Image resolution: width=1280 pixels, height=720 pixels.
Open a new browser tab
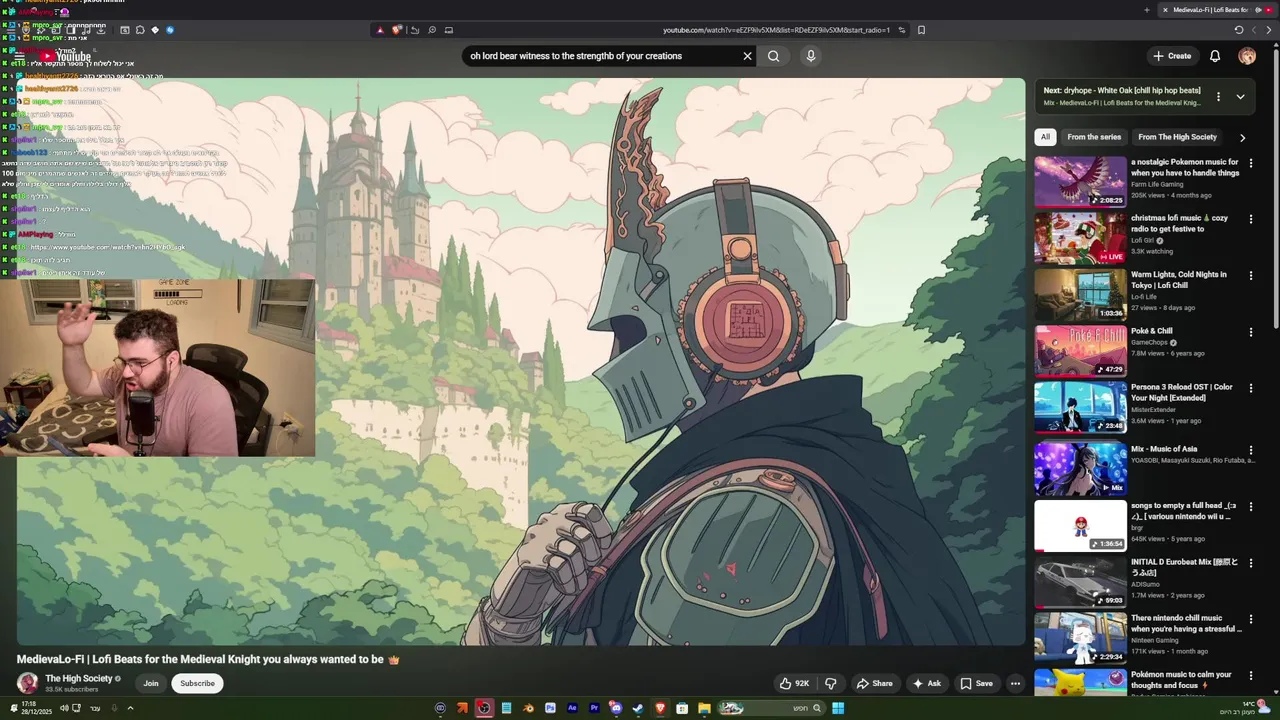(1147, 10)
